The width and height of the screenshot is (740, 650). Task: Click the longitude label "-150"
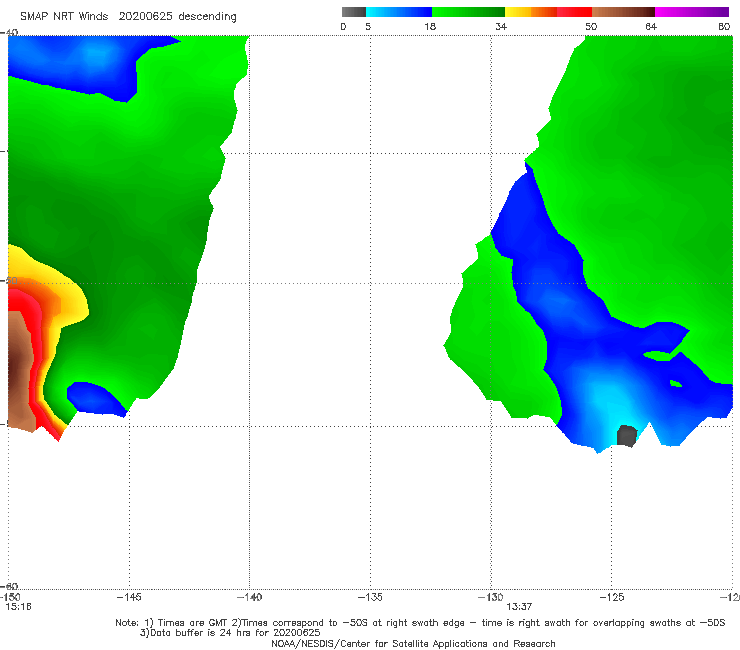[x=10, y=597]
